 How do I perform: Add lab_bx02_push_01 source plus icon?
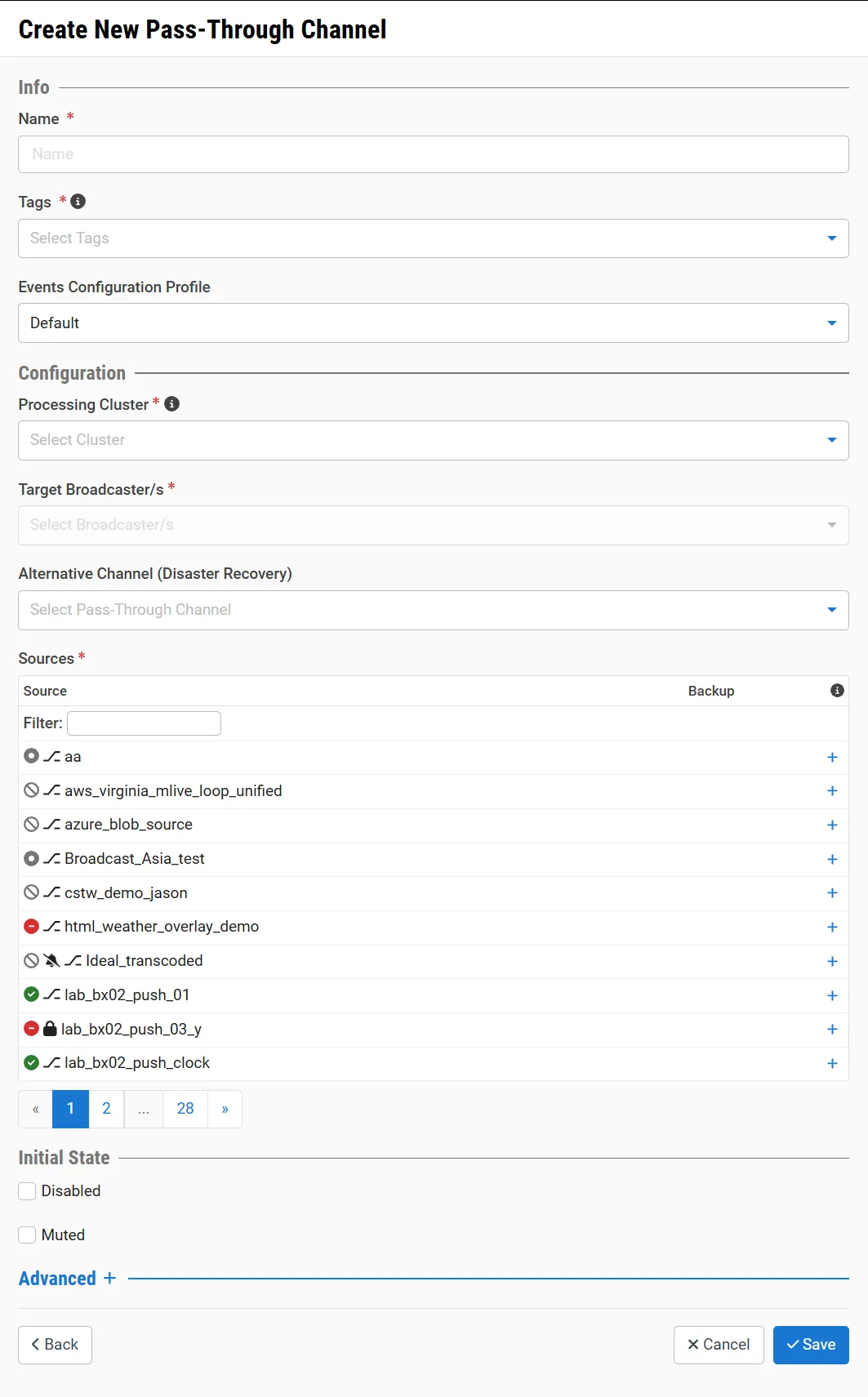pos(832,995)
